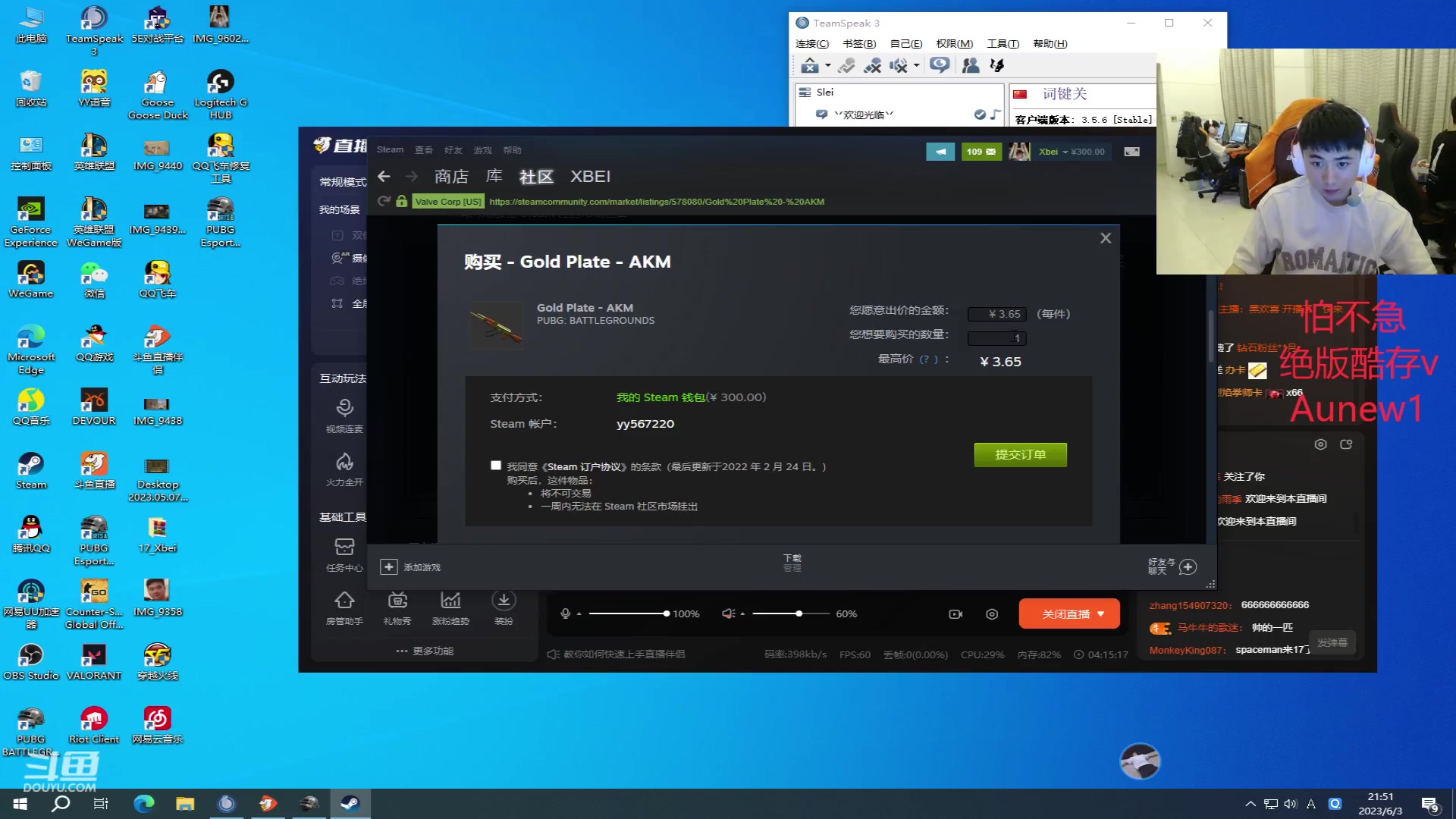Agree to Steam Subscriber Agreement checkbox
This screenshot has height=819, width=1456.
[496, 466]
